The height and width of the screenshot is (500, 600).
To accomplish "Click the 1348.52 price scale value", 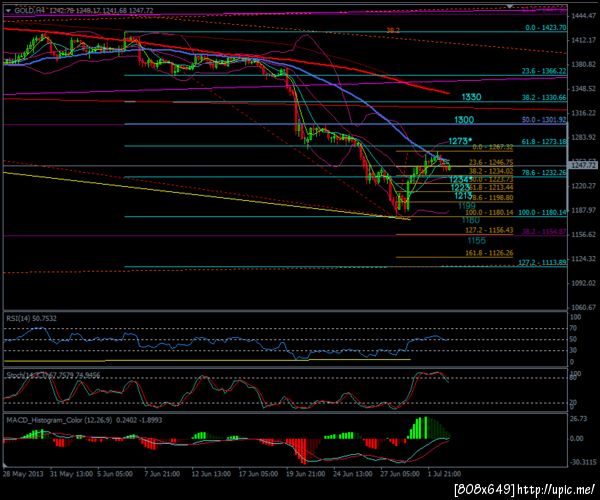I will [x=584, y=89].
